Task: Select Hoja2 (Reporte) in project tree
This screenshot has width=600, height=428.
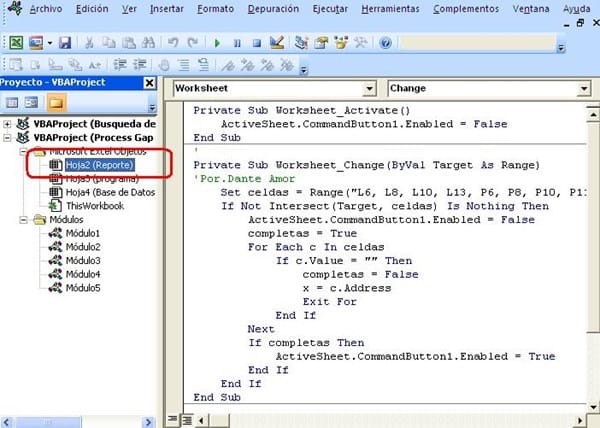Action: tap(99, 165)
